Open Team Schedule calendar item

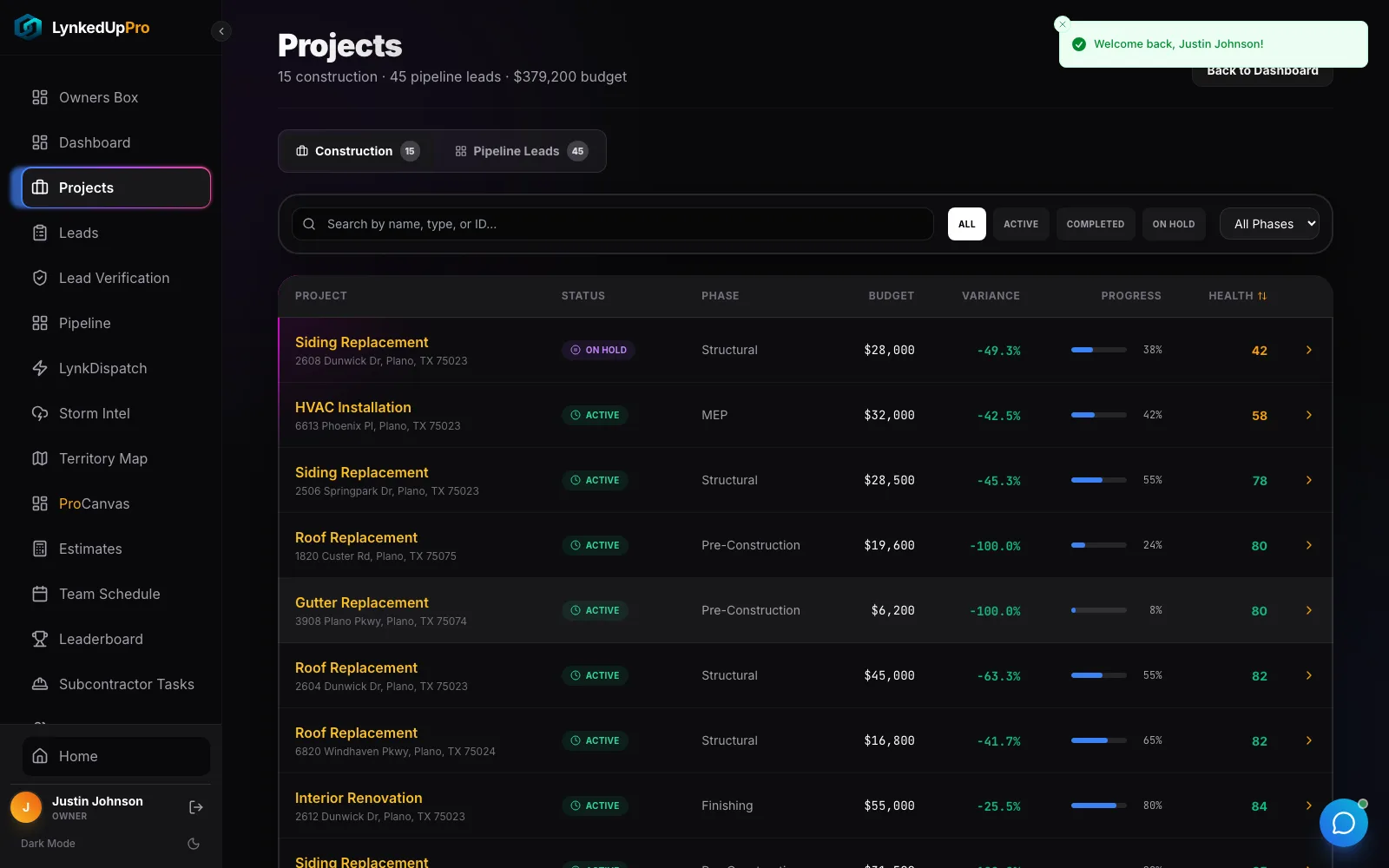(115, 594)
